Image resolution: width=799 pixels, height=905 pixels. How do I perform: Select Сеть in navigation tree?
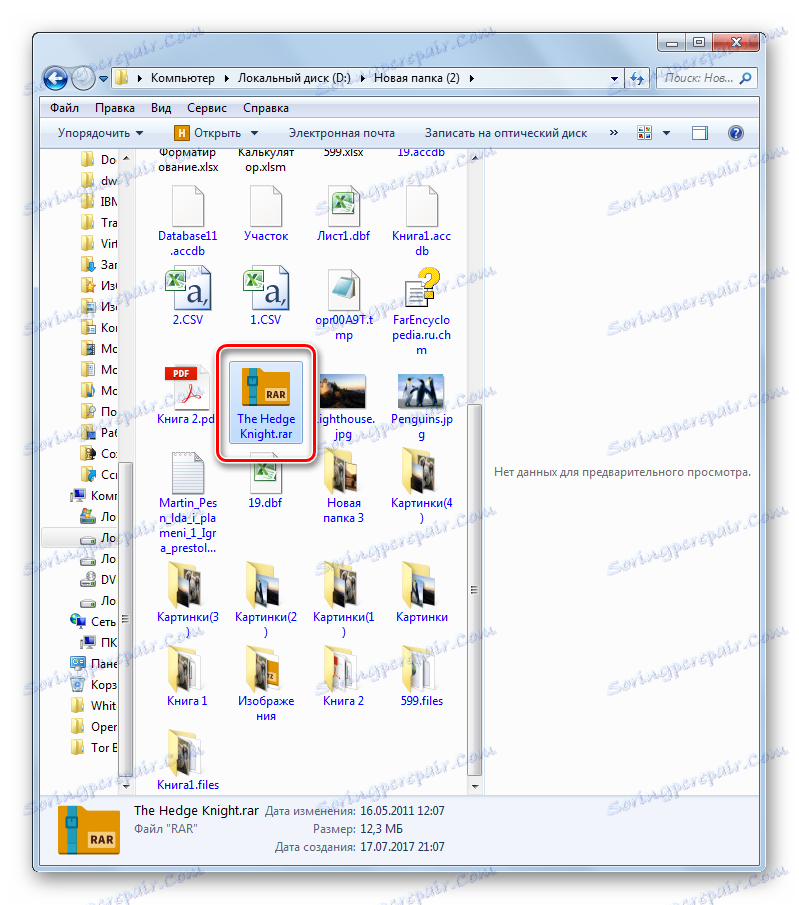tap(93, 622)
